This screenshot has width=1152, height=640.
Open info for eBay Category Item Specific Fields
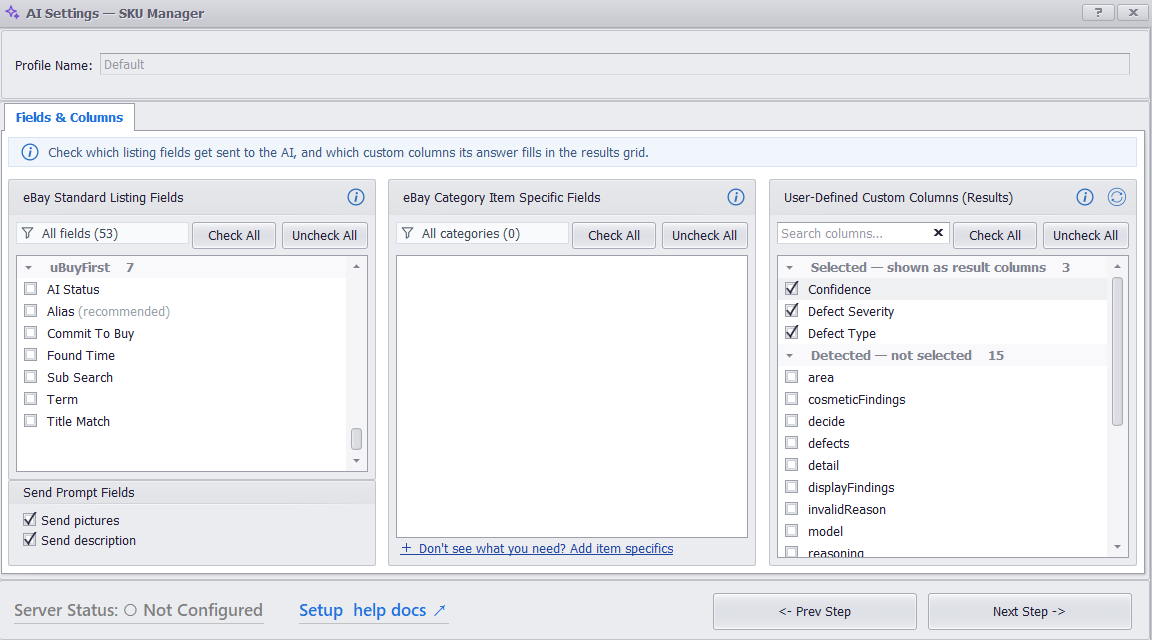[735, 197]
